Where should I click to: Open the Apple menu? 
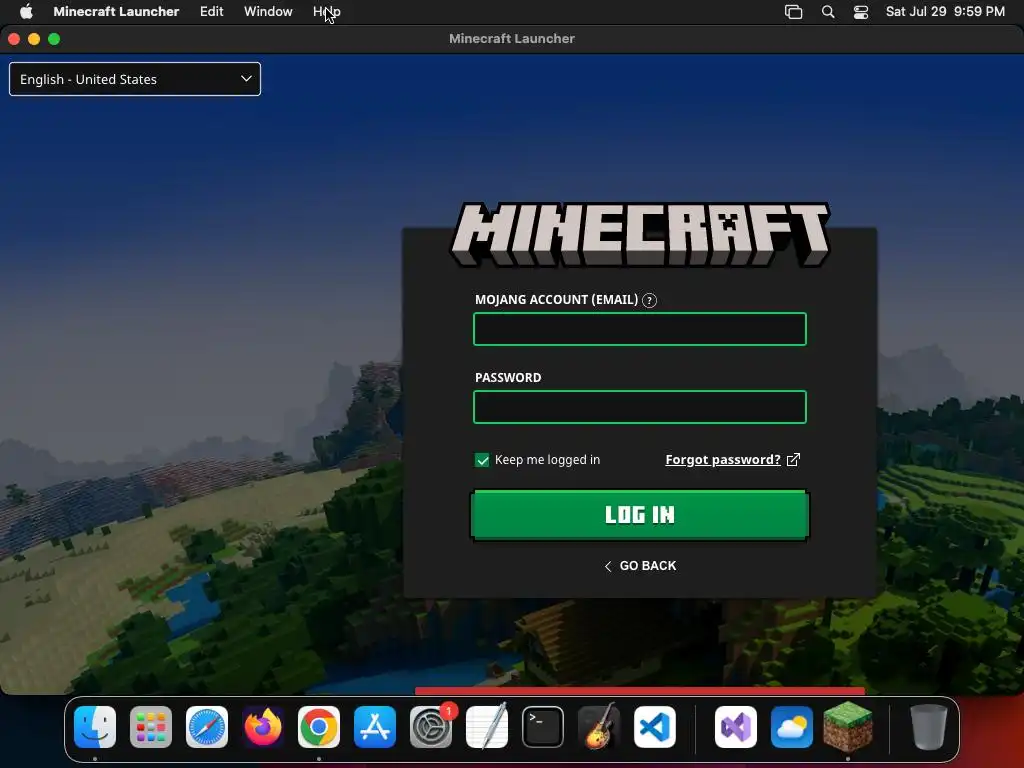click(x=26, y=12)
